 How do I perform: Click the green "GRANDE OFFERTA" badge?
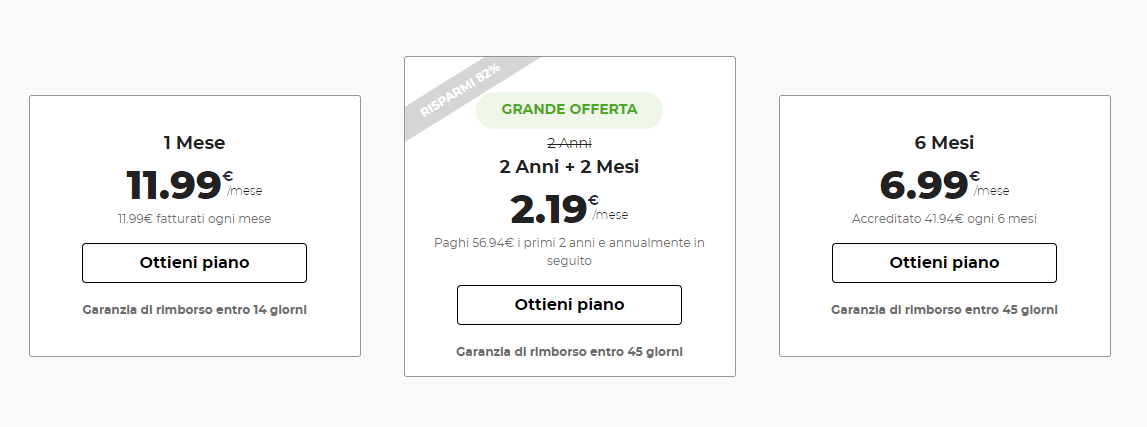click(x=569, y=110)
